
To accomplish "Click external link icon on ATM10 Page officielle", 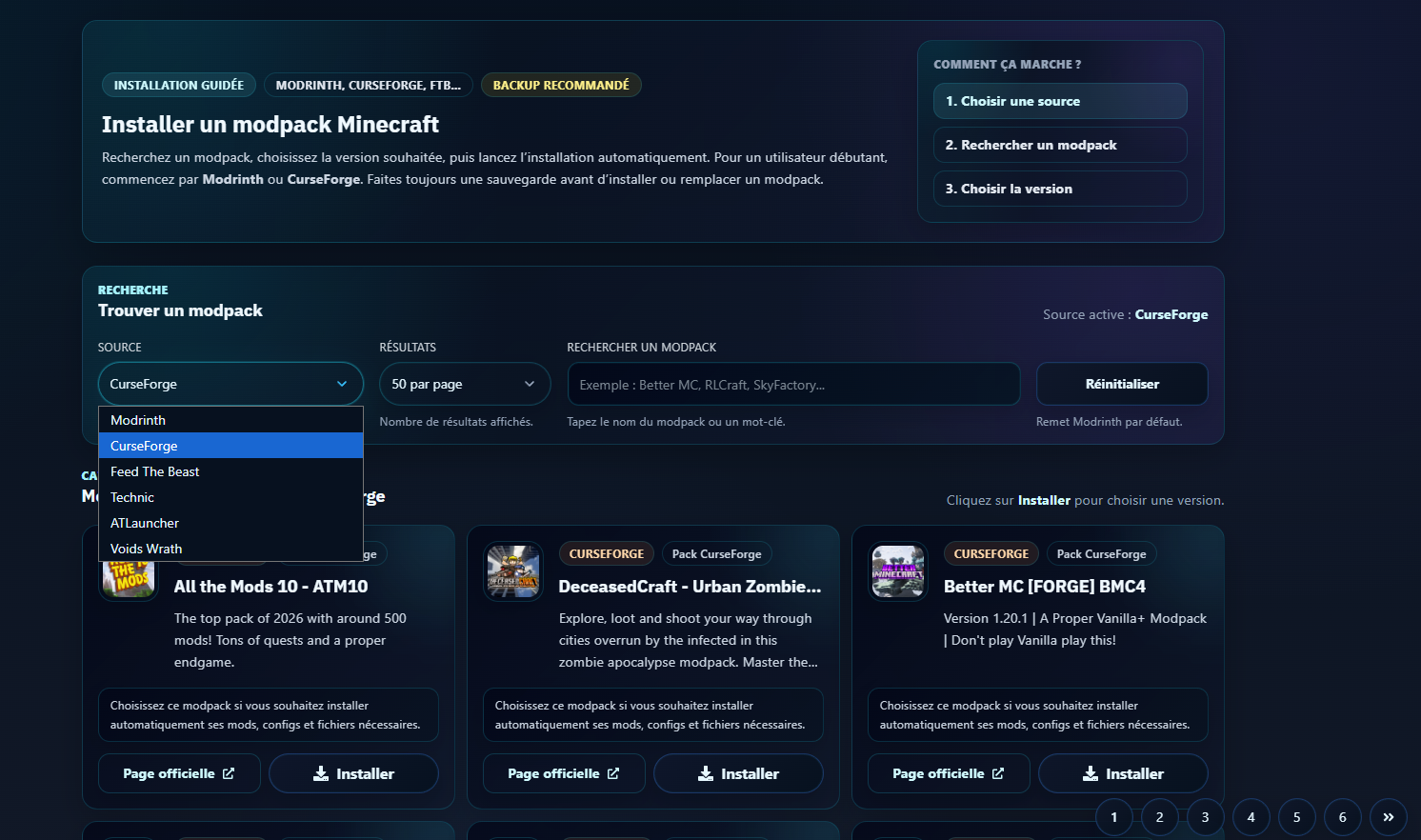I will [229, 773].
